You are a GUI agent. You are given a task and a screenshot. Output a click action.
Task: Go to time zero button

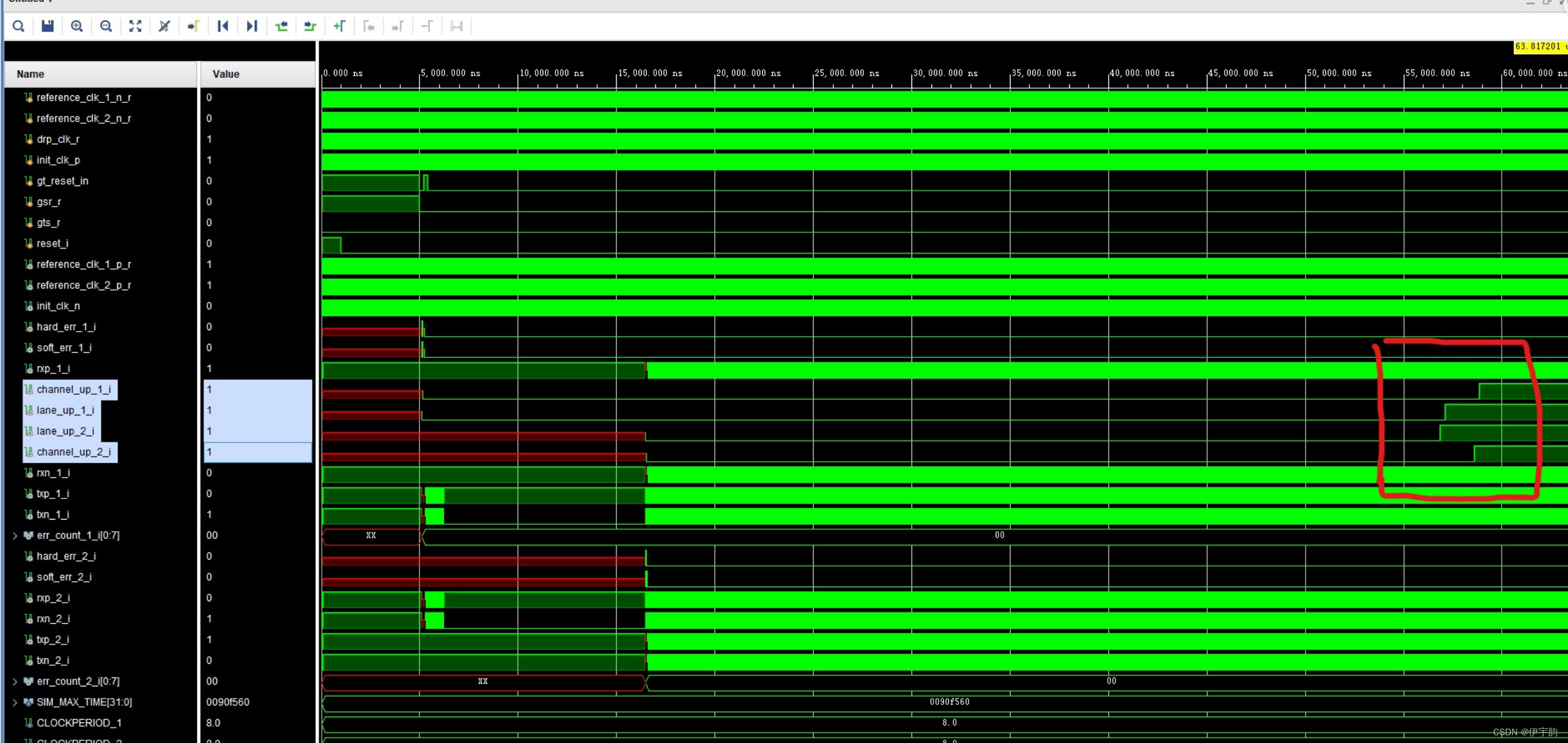pos(223,26)
